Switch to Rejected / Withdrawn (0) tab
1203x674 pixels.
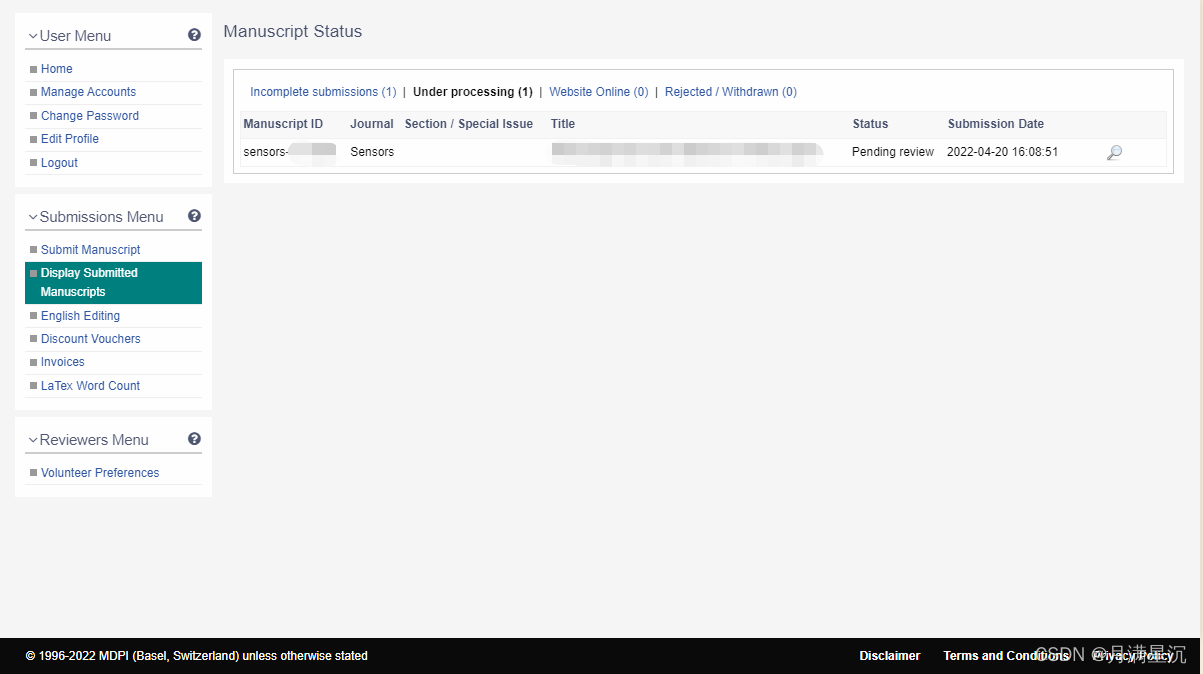click(731, 92)
